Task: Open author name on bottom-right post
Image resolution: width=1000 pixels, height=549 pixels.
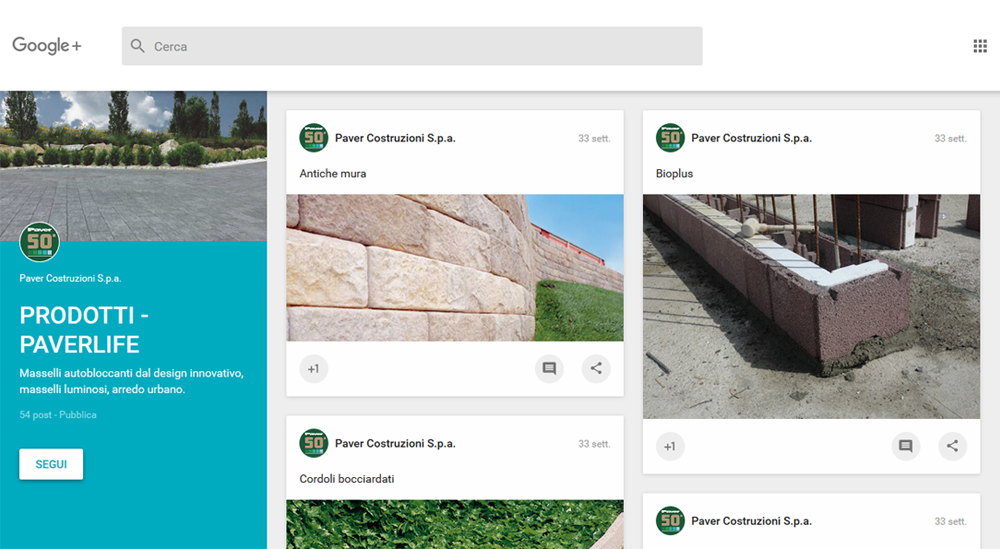Action: click(751, 521)
